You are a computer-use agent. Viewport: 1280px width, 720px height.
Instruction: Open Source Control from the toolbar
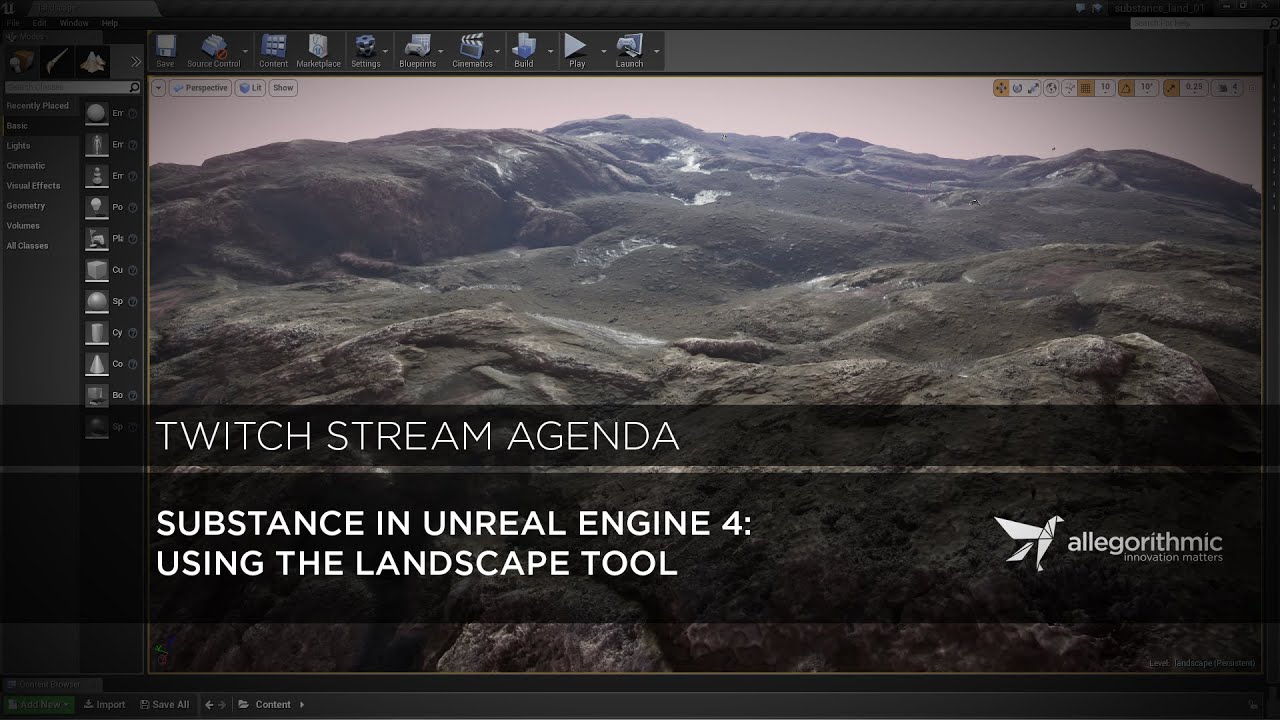[x=213, y=51]
